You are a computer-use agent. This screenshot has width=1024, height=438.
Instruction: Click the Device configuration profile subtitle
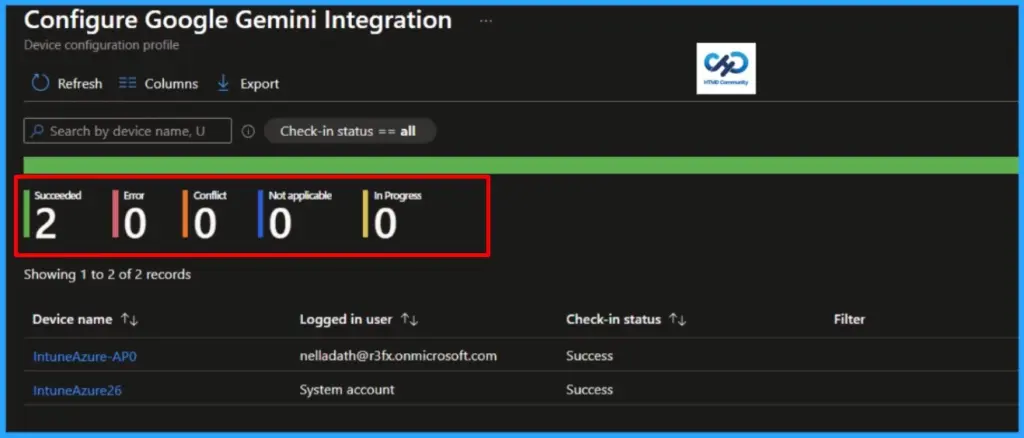coord(101,46)
